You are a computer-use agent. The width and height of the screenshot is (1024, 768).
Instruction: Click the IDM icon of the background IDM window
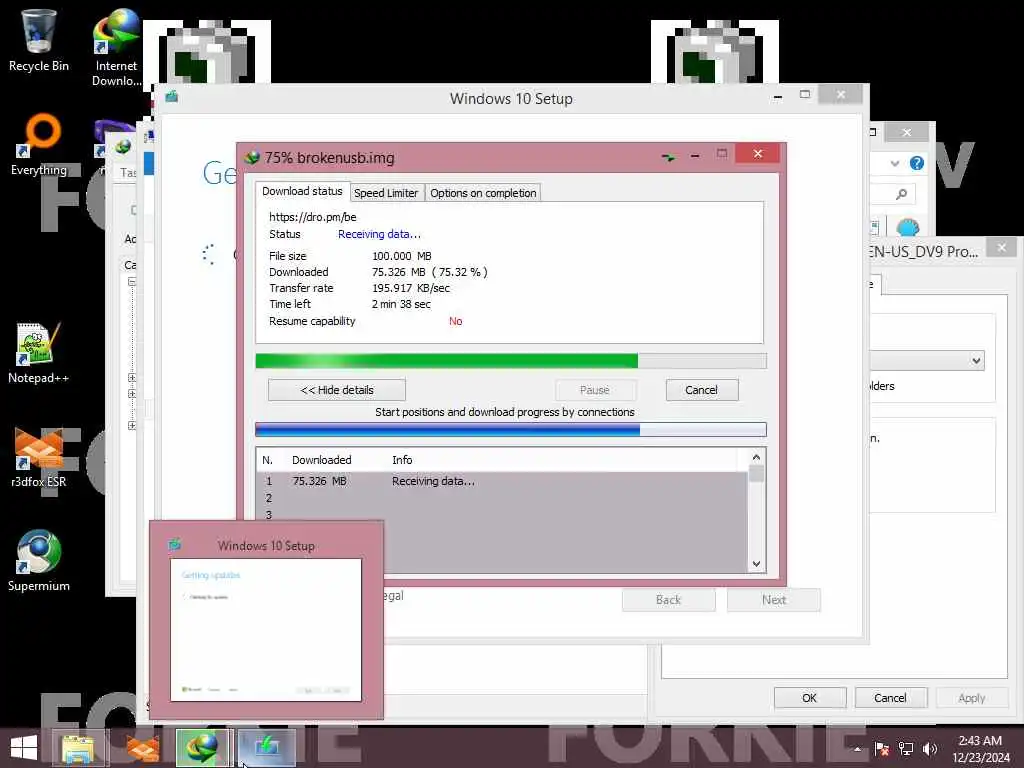123,146
